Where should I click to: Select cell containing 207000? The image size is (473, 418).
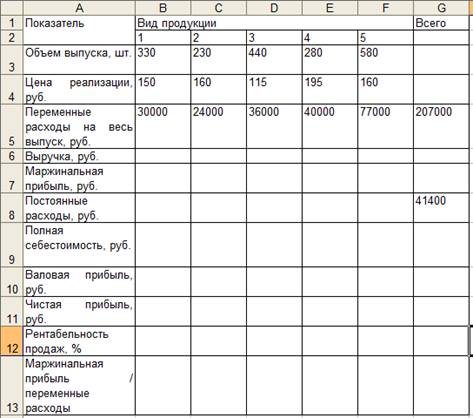(x=441, y=126)
